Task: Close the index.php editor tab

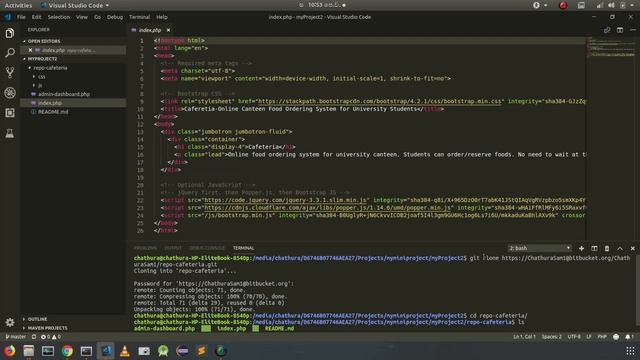Action: (x=168, y=30)
